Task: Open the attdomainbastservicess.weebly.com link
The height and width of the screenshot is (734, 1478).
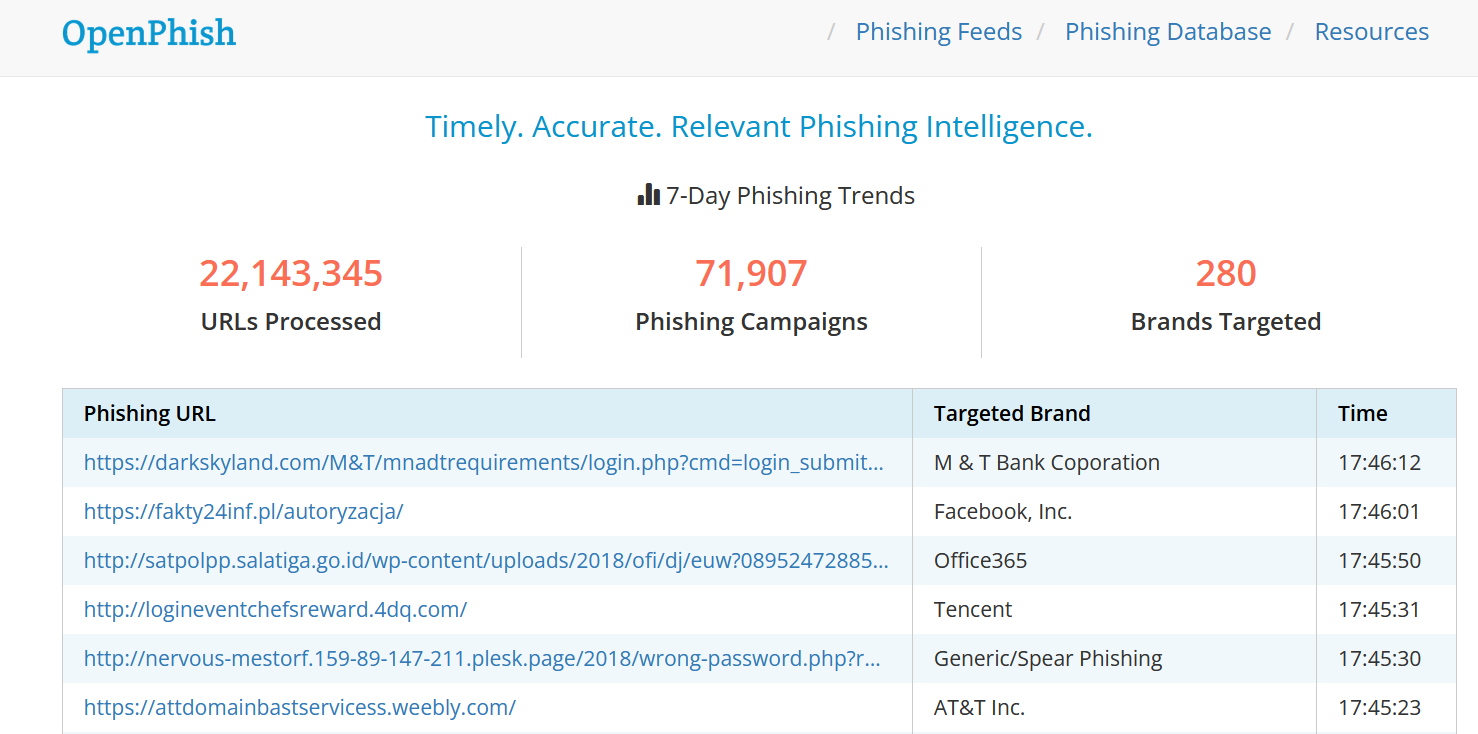Action: [x=300, y=707]
